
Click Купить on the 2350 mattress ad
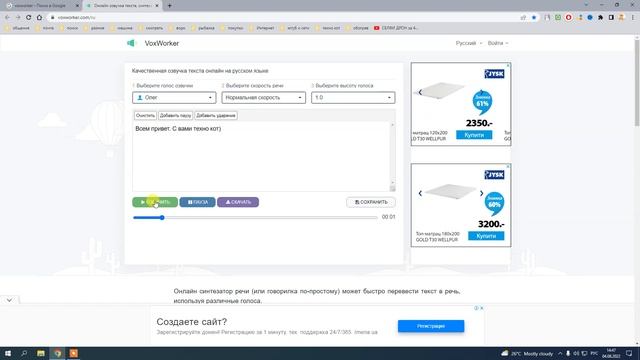pos(474,135)
